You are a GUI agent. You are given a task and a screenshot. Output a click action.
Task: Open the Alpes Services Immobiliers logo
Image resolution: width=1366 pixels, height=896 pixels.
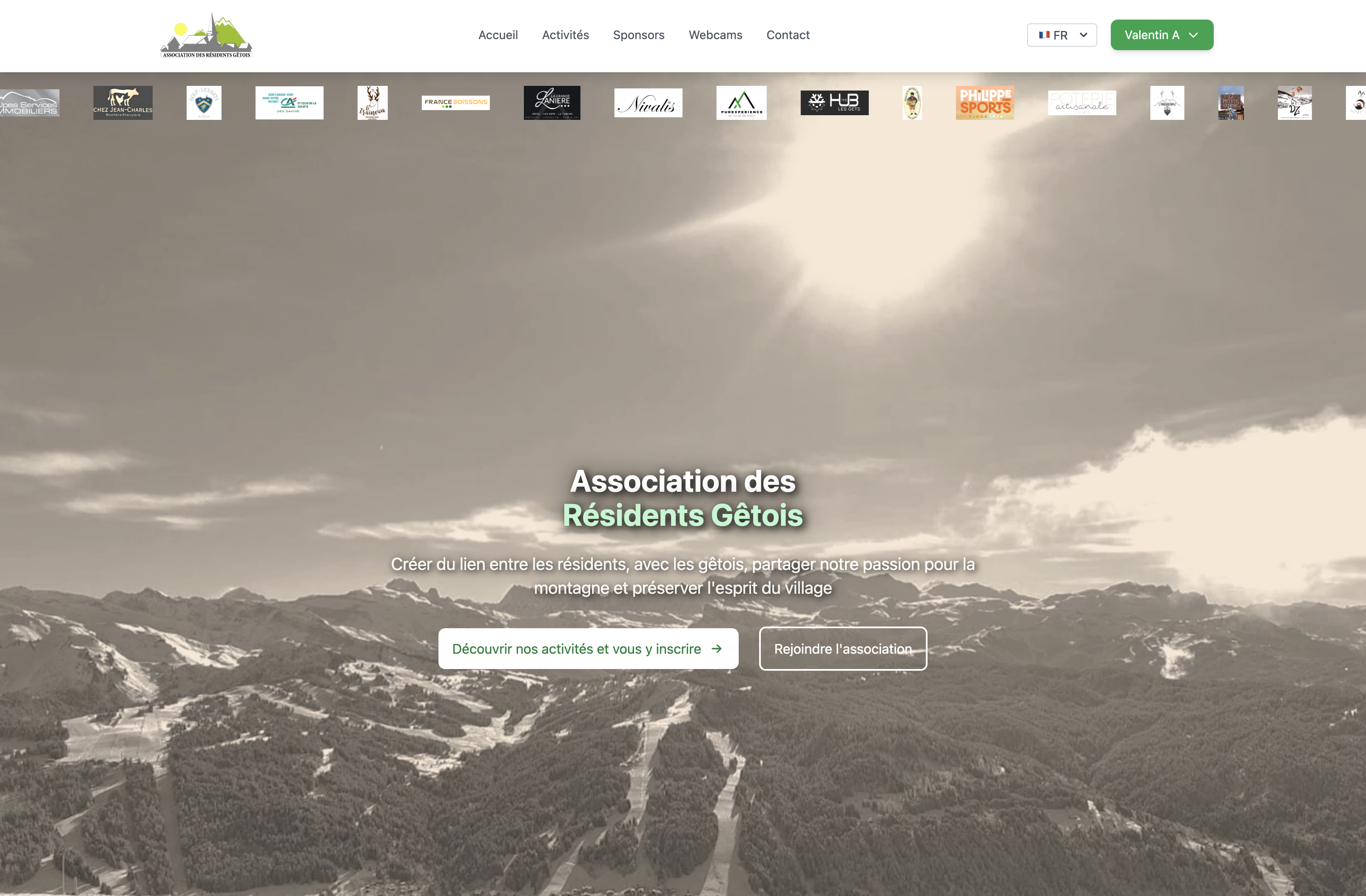click(30, 103)
